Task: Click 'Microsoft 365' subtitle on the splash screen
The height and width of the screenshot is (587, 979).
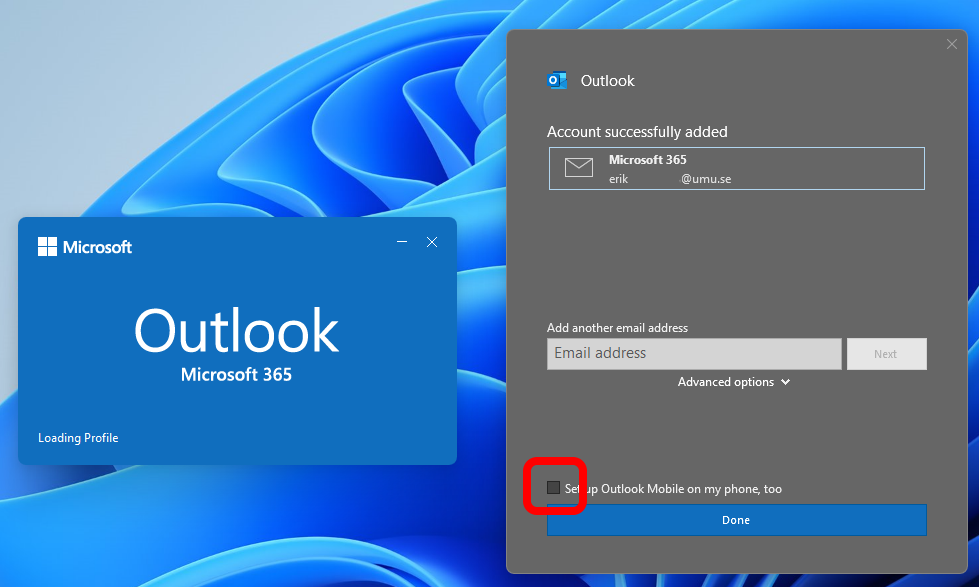Action: tap(237, 375)
